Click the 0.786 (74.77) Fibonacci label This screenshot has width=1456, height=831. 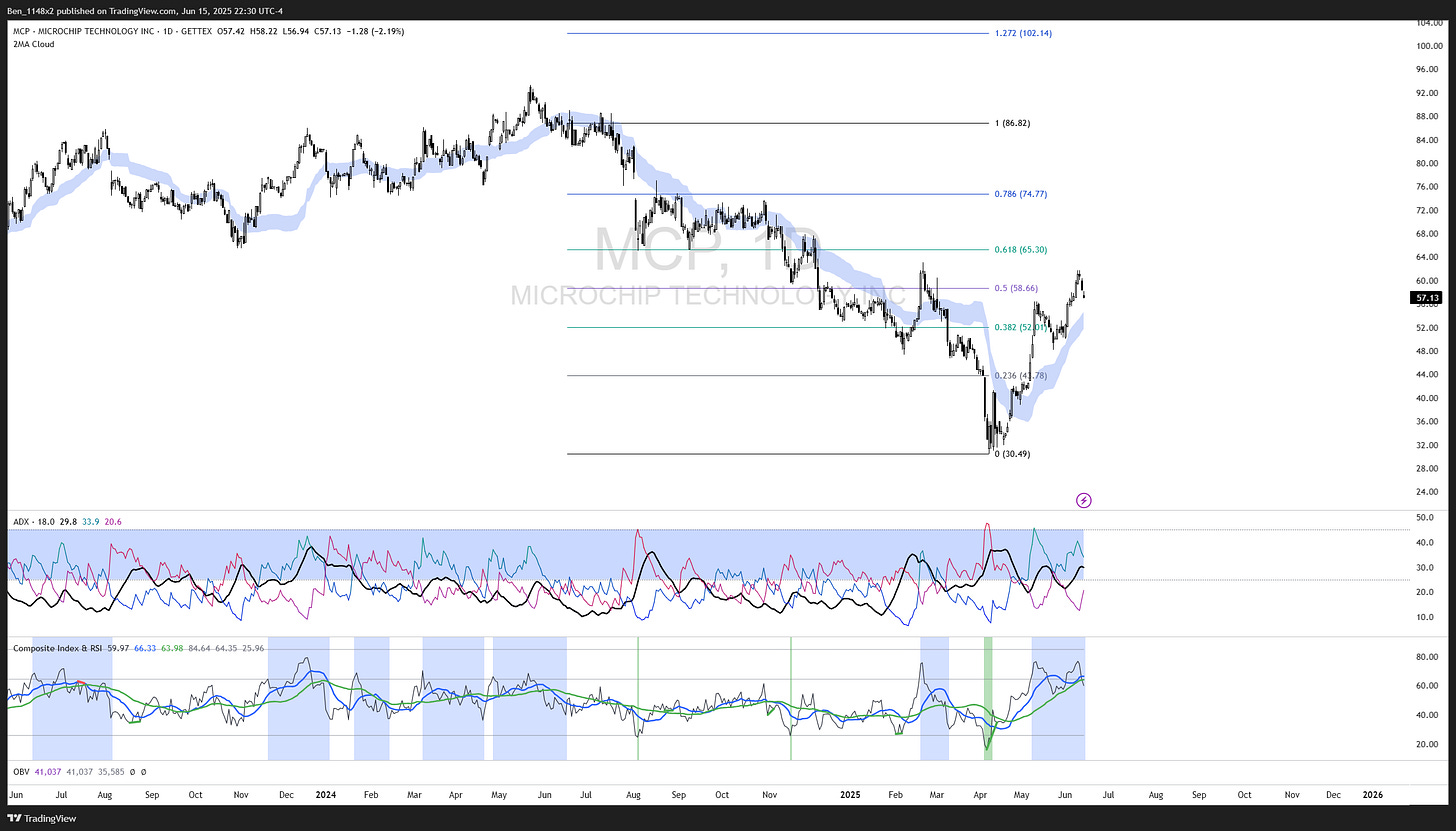1020,194
